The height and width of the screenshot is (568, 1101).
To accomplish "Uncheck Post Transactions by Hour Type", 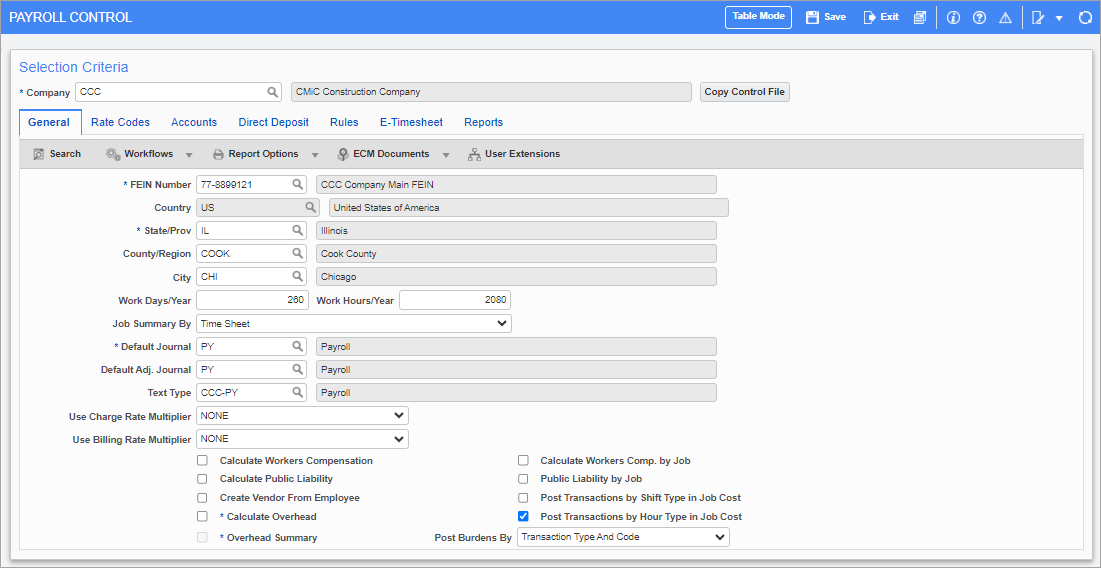I will (523, 517).
